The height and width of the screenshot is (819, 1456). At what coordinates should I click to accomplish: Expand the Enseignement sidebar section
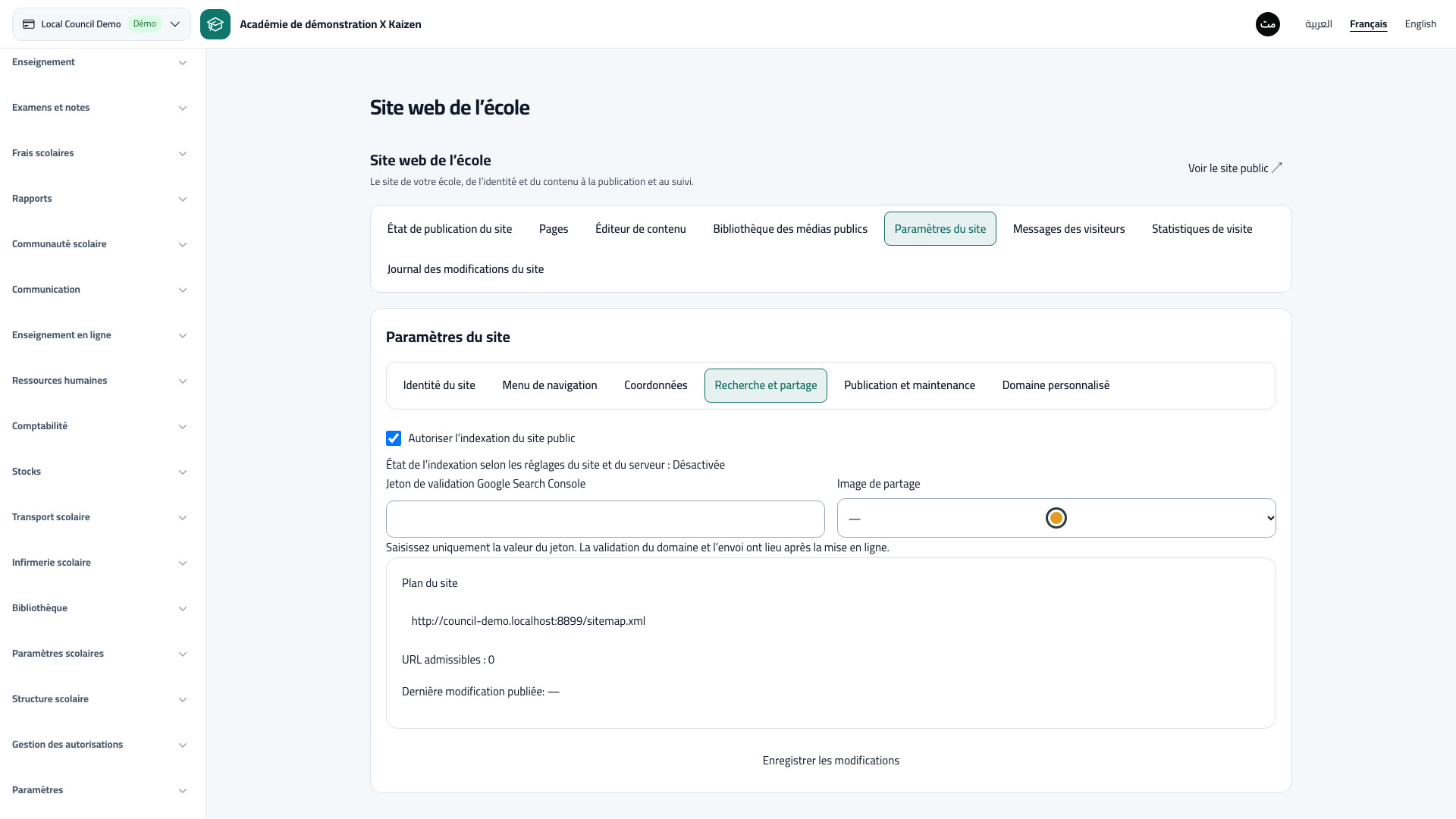99,62
